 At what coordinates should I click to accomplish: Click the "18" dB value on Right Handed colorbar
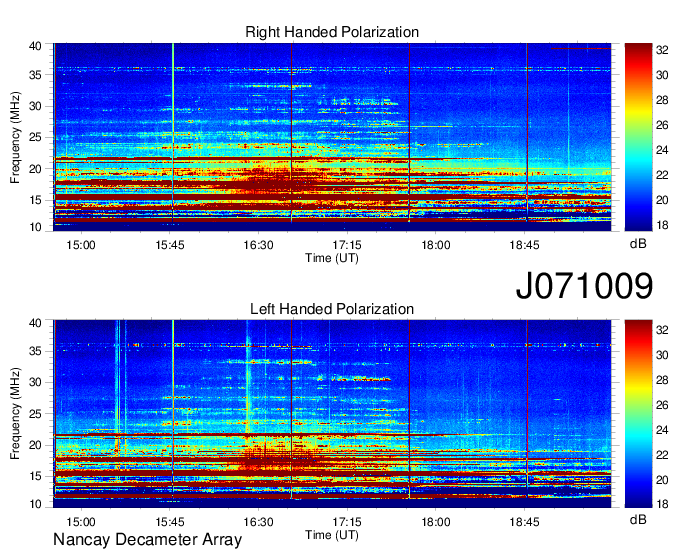662,225
